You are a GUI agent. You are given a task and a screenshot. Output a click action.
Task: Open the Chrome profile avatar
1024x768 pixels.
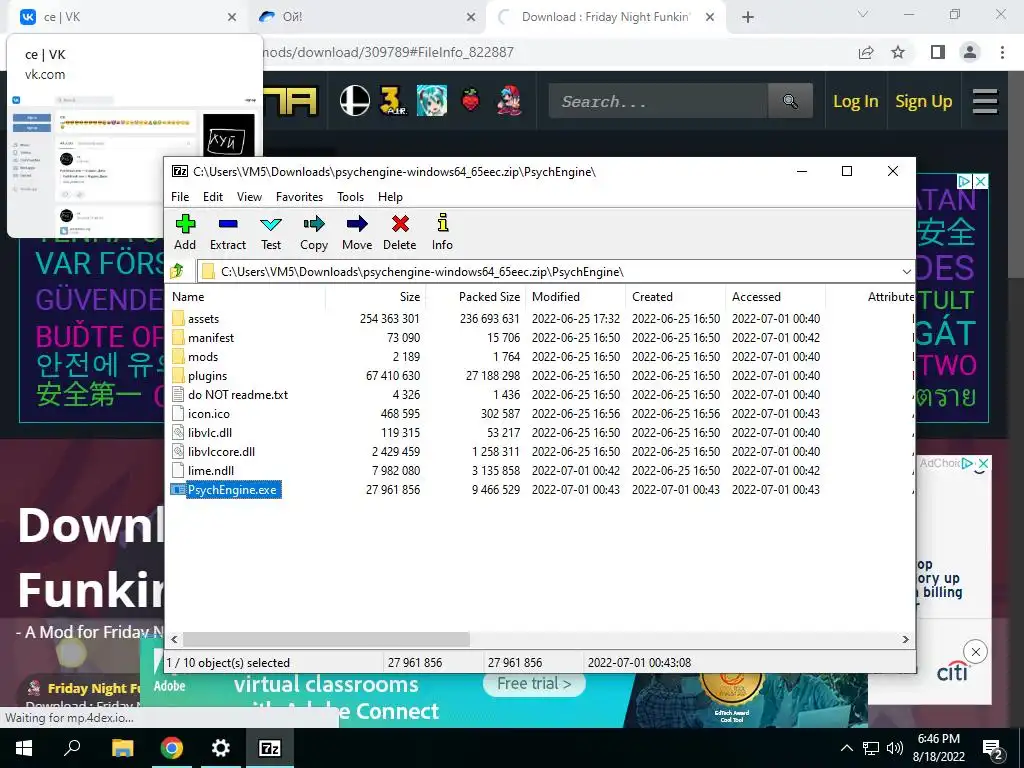pos(970,52)
